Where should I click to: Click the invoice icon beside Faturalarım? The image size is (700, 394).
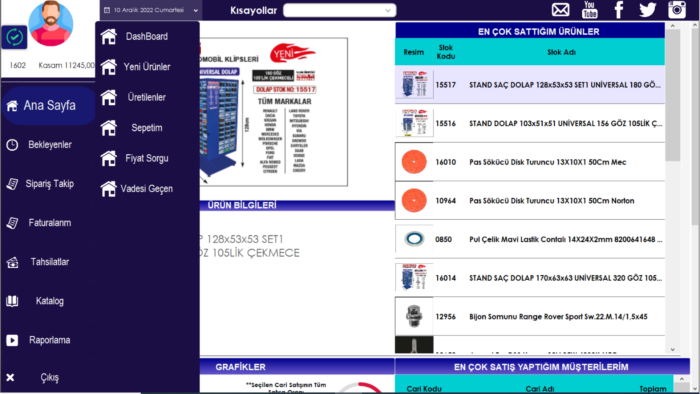click(12, 223)
